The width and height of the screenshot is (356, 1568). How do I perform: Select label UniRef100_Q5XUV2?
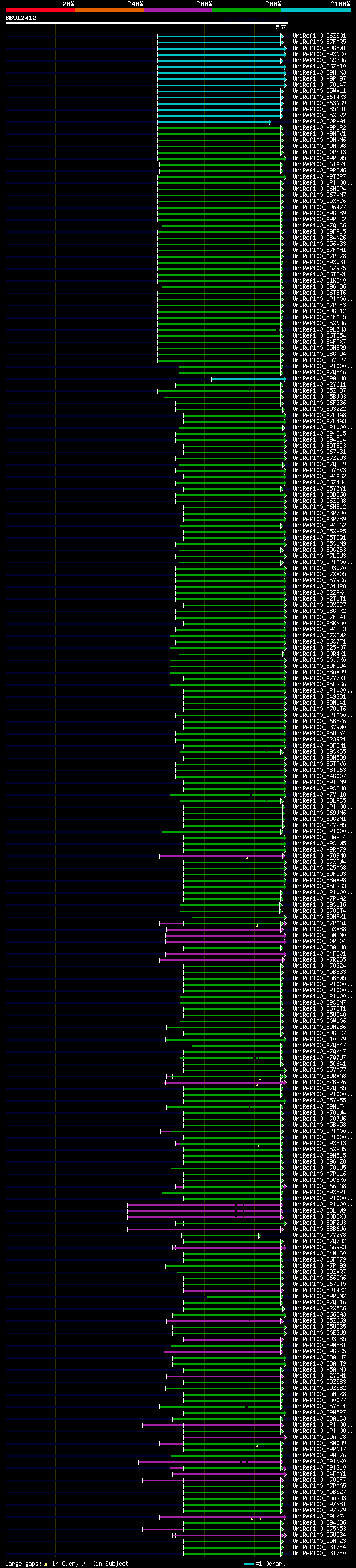pos(319,116)
